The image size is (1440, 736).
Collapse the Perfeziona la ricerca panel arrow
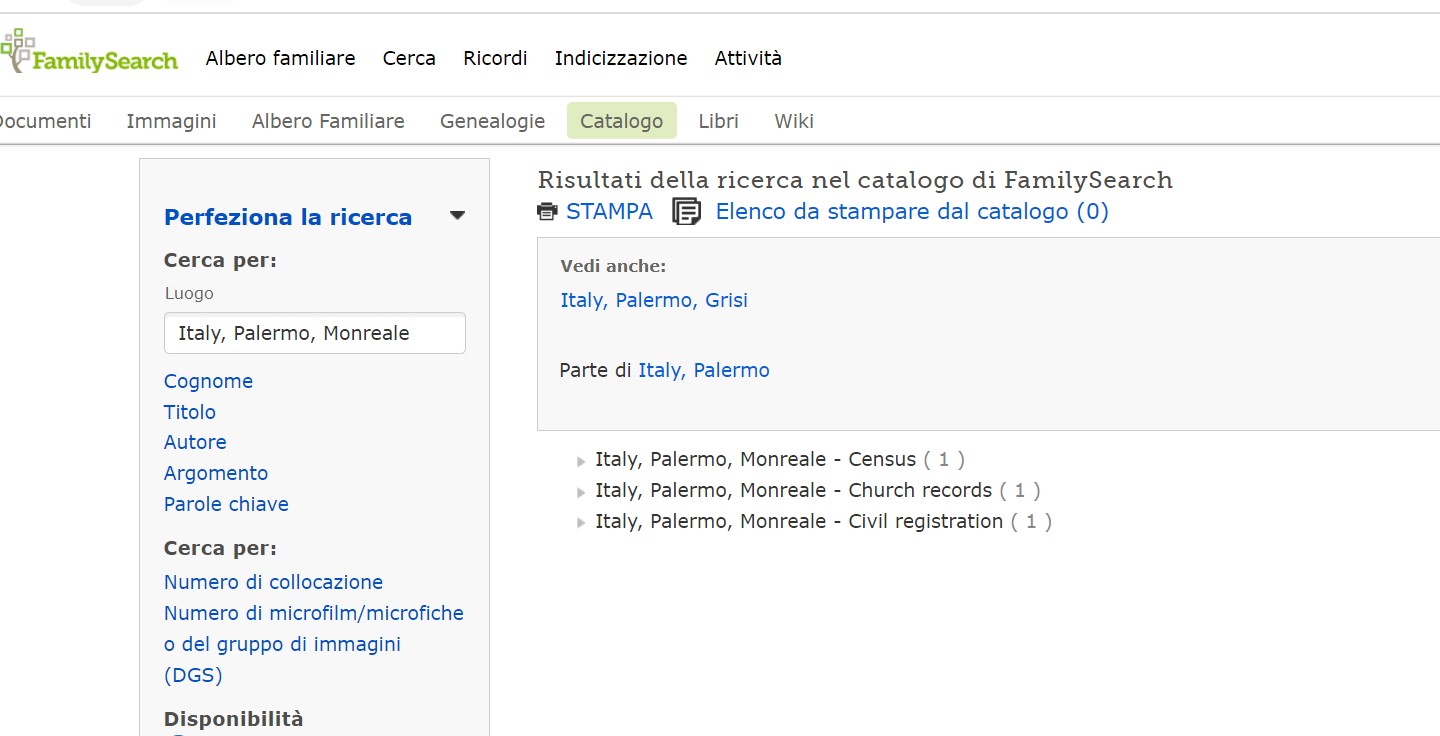click(457, 215)
